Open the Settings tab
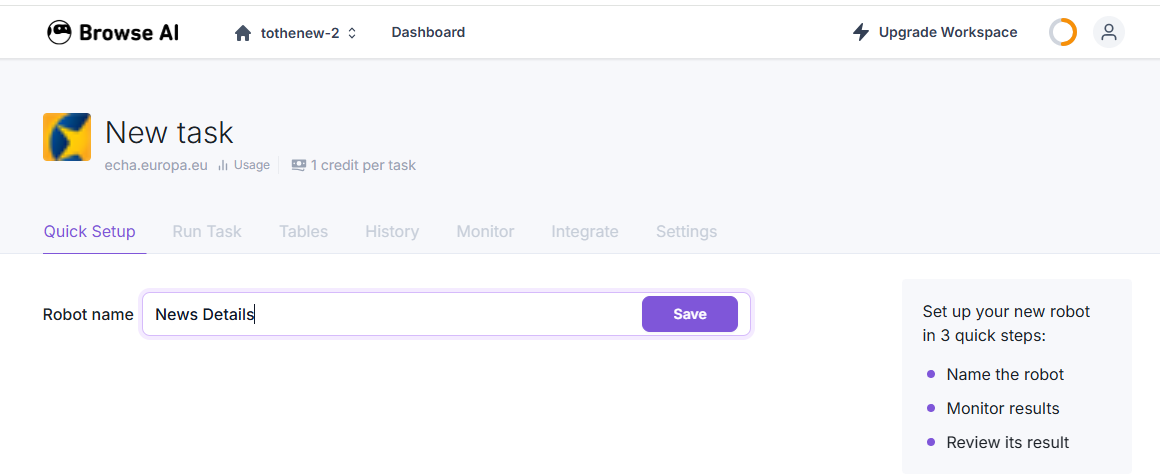 686,231
